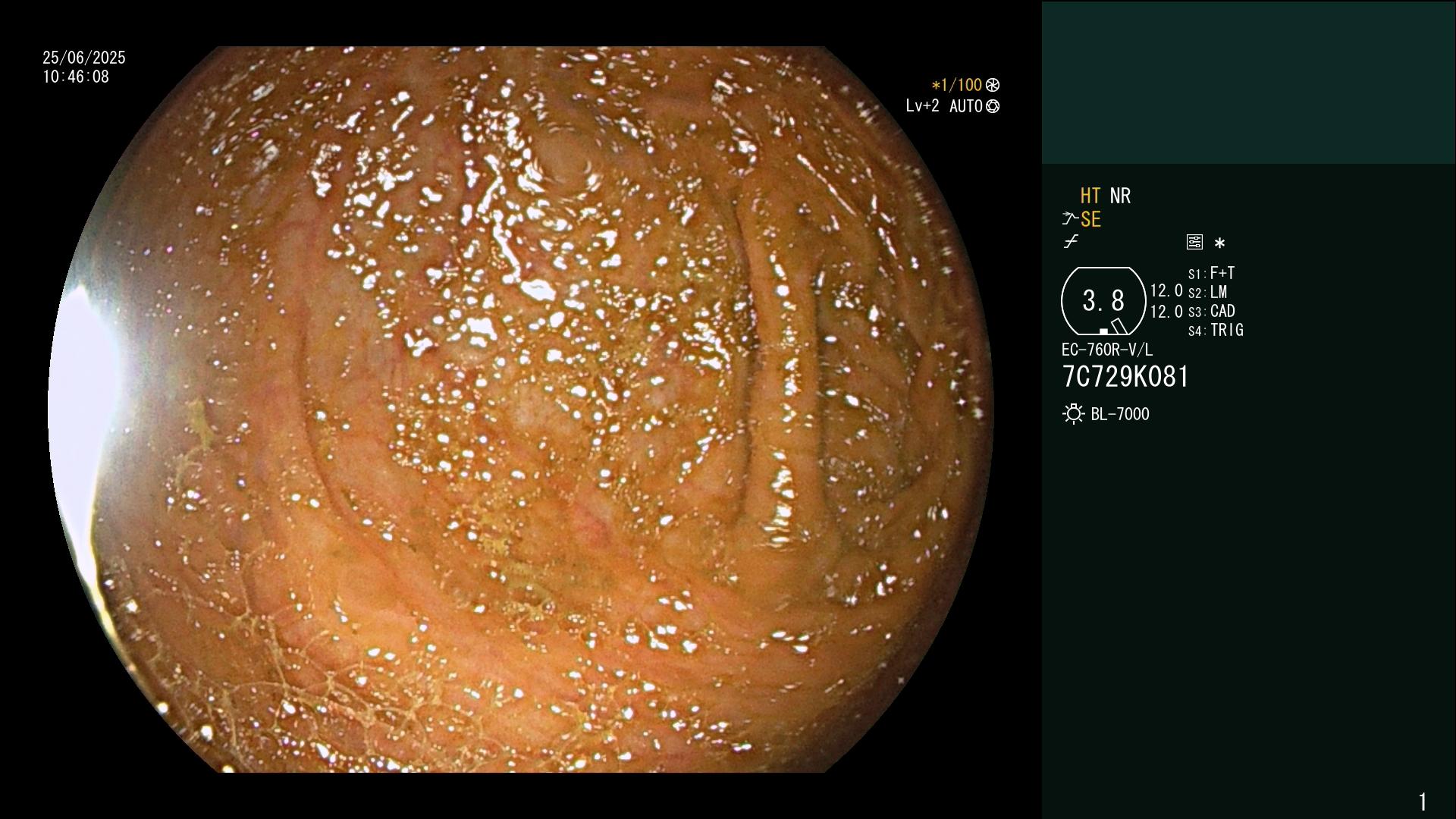Select the HT indicator
Image resolution: width=1456 pixels, height=819 pixels.
[x=1090, y=196]
